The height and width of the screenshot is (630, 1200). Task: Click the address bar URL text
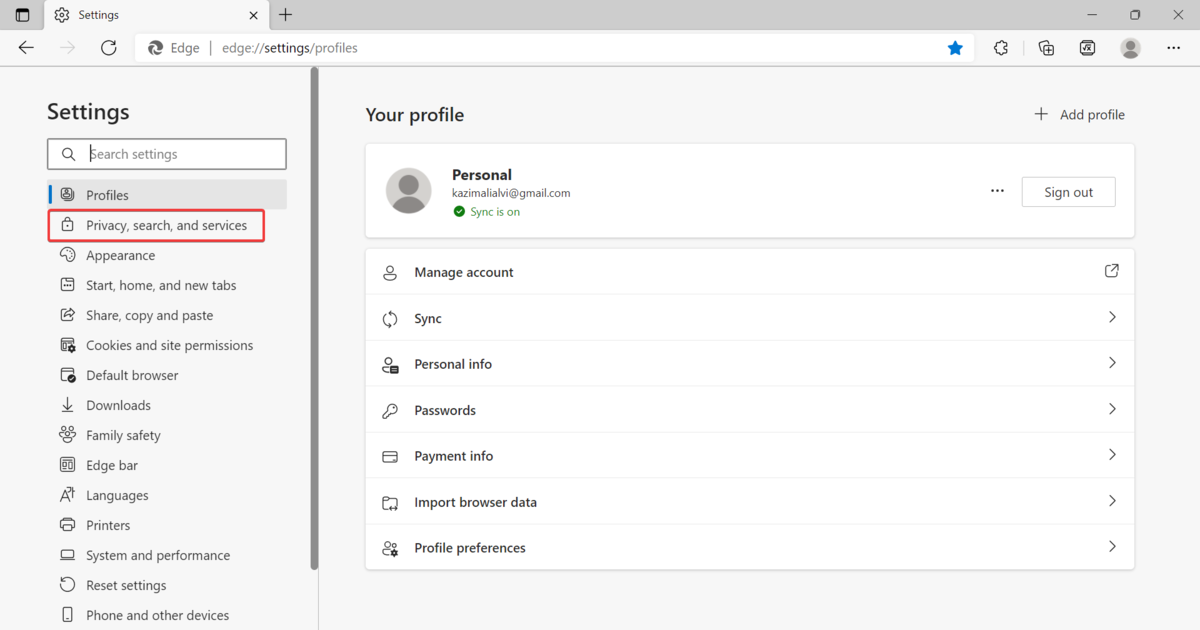tap(290, 48)
